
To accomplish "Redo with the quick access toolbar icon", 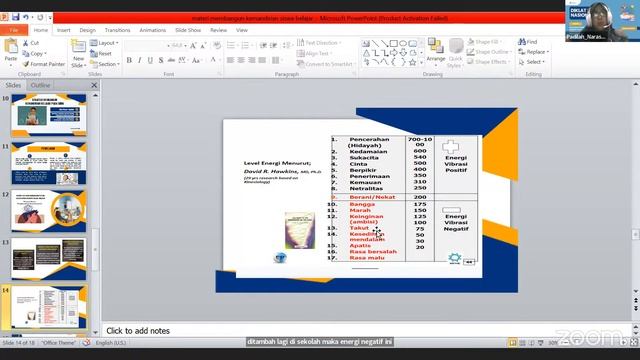I will (x=40, y=17).
